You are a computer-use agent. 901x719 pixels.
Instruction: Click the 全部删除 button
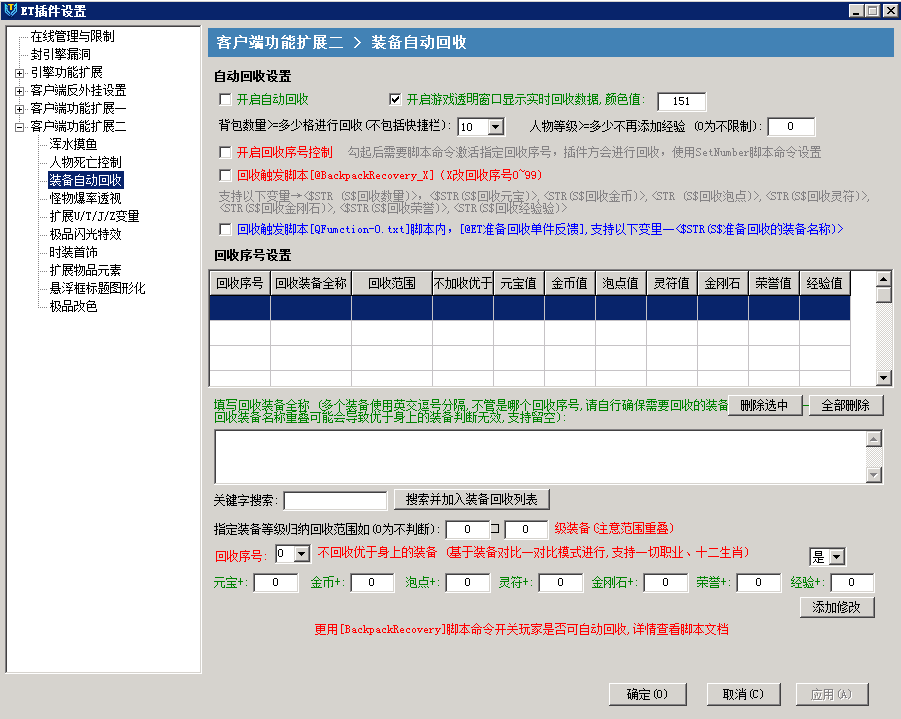(x=846, y=406)
